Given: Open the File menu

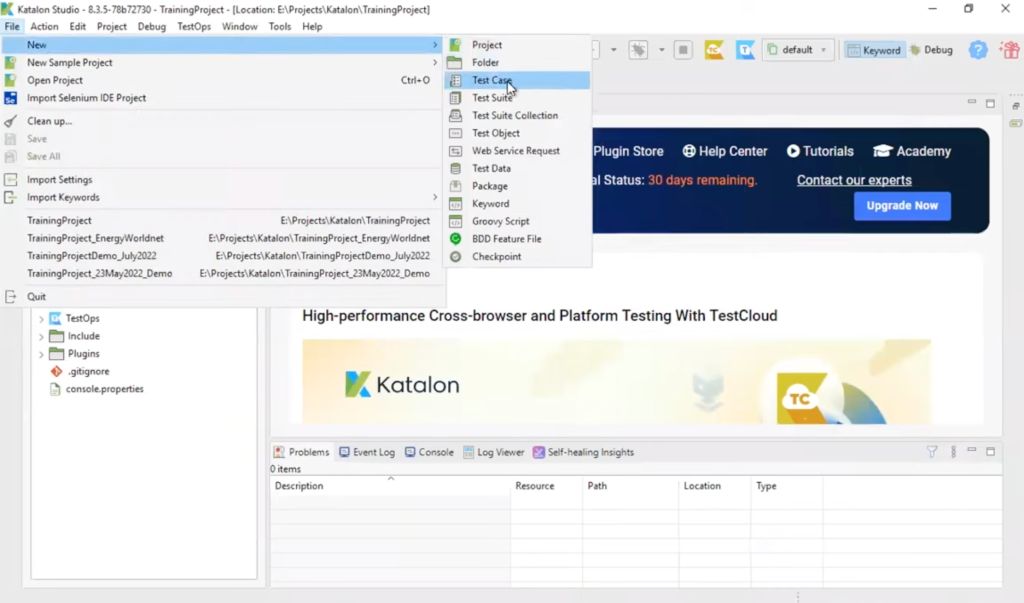Looking at the screenshot, I should coord(12,27).
